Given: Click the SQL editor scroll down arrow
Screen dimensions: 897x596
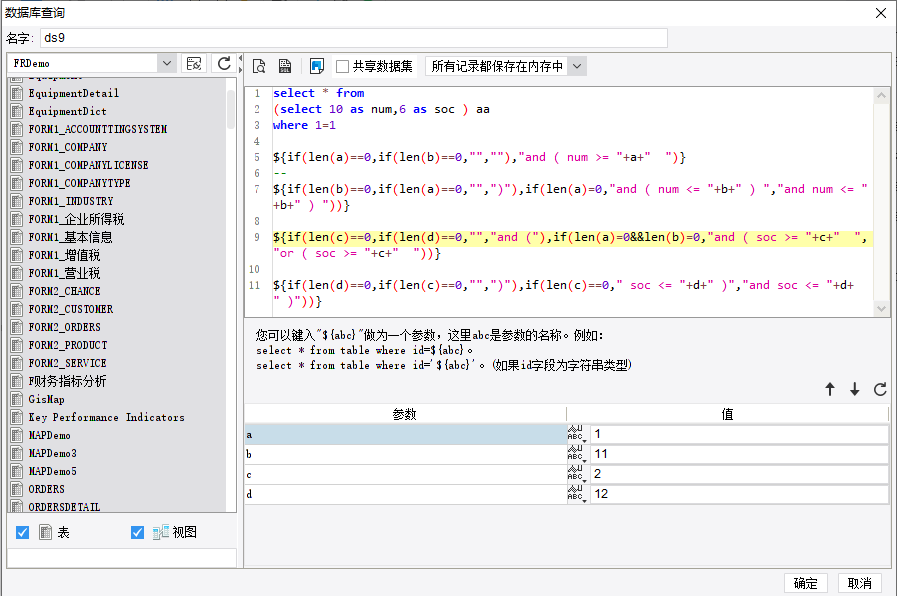Looking at the screenshot, I should pos(881,308).
